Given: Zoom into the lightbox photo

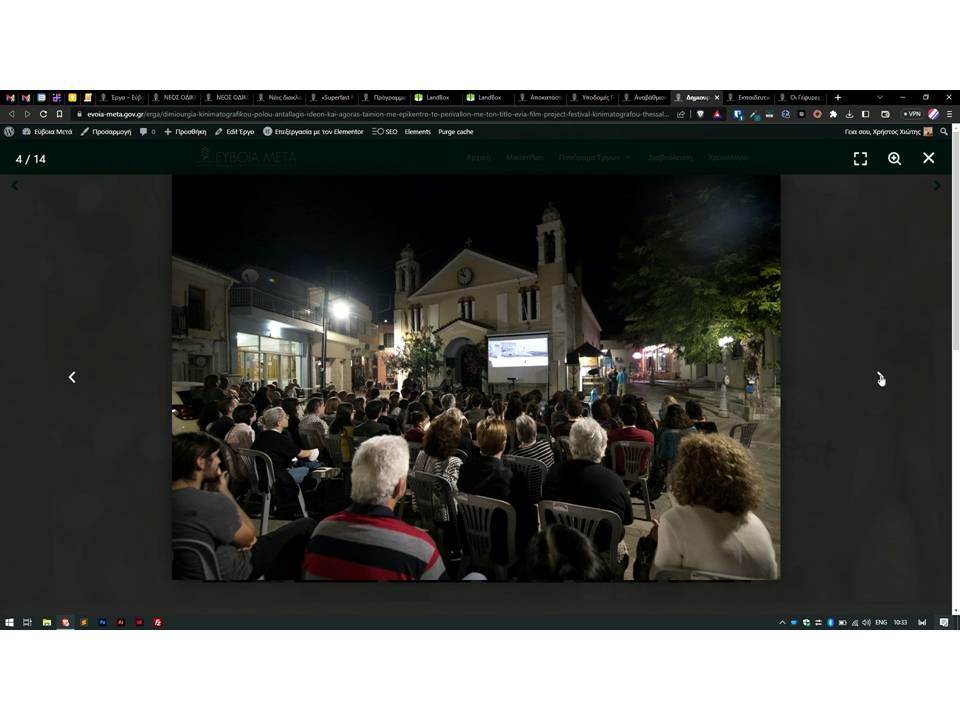Looking at the screenshot, I should click(894, 159).
